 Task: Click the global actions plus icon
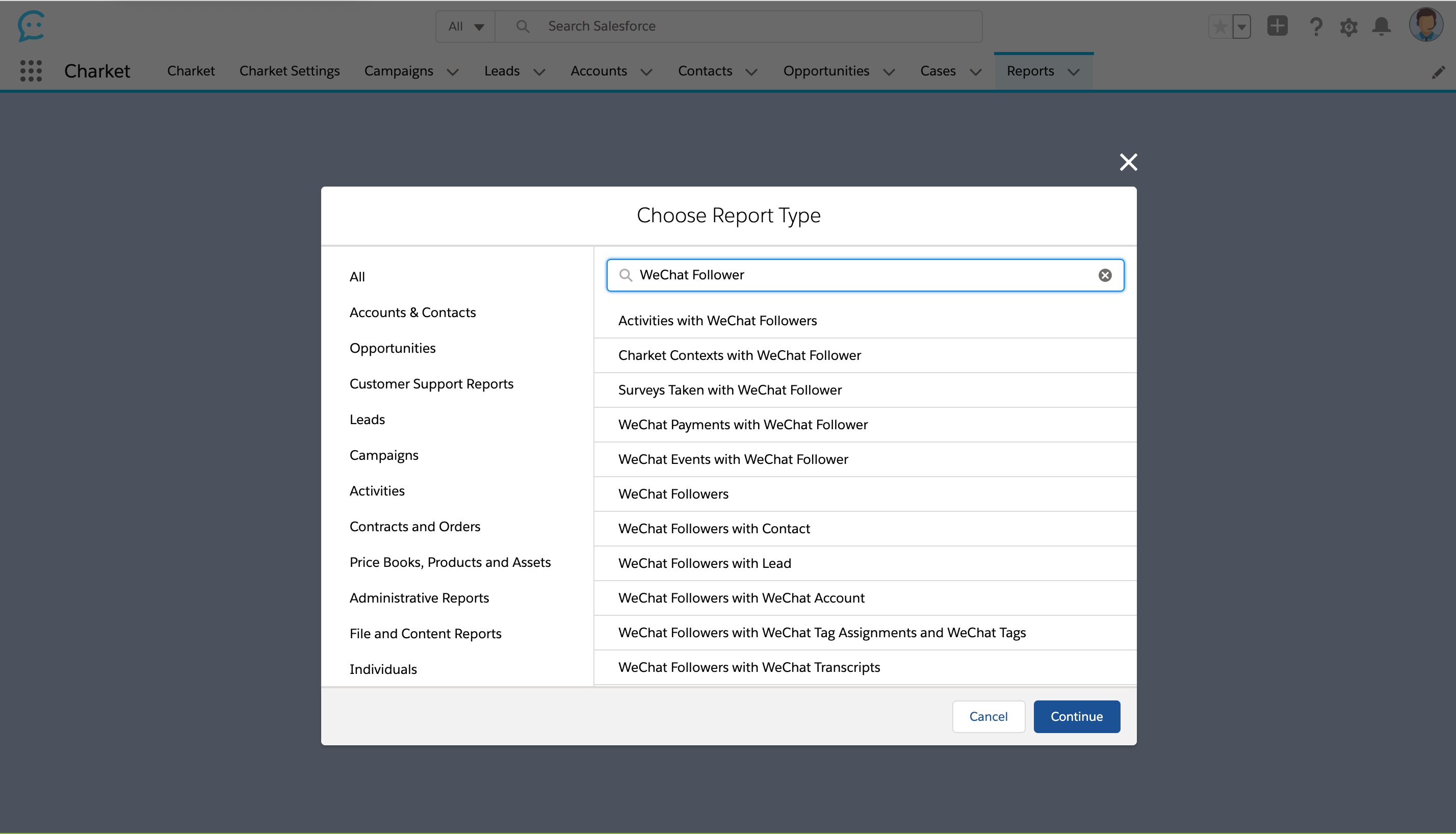[1277, 26]
